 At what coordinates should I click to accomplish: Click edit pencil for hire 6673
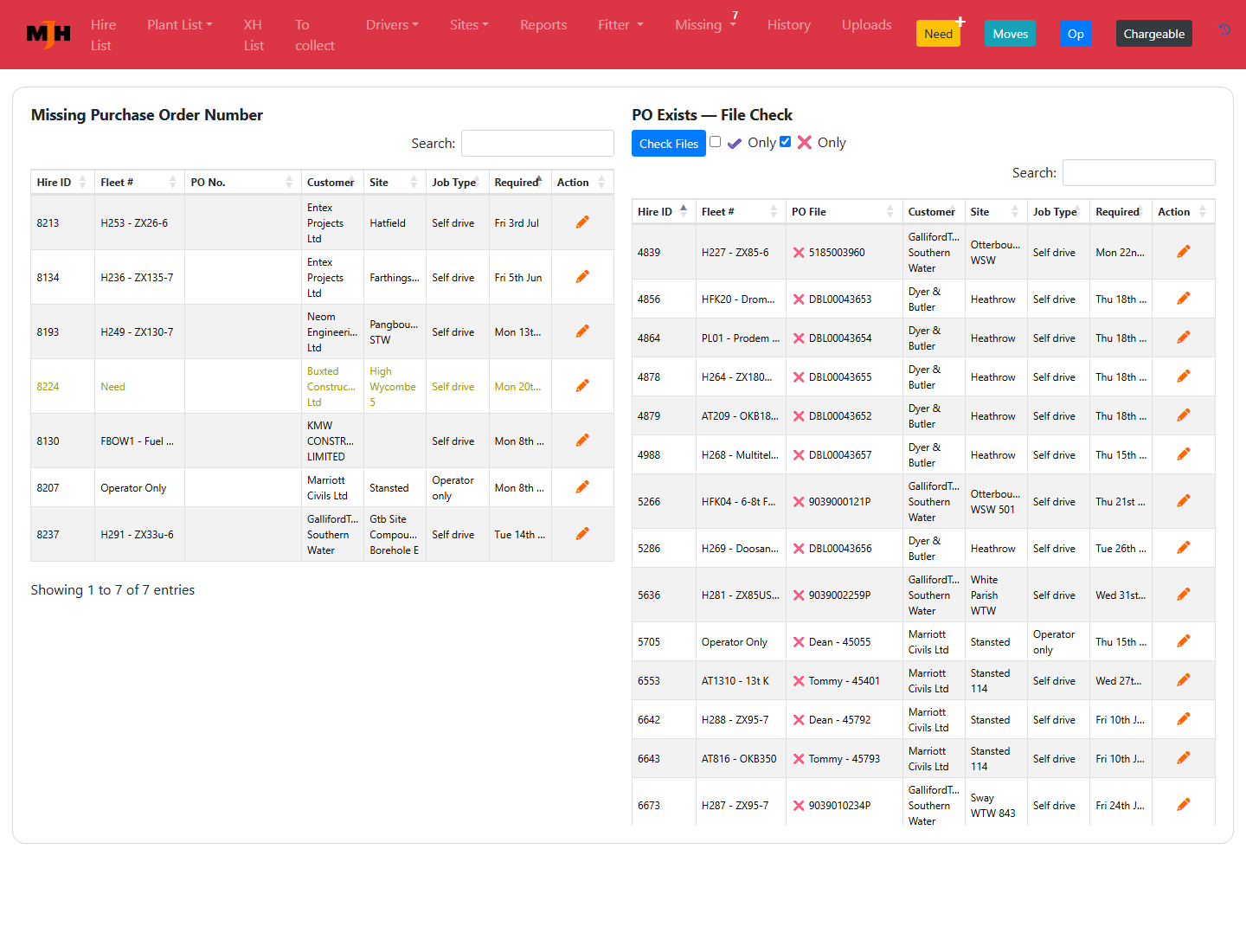tap(1184, 805)
